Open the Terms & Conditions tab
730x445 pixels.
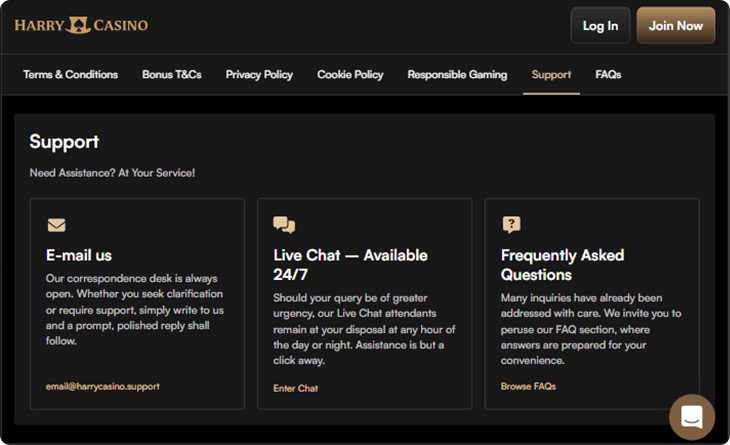pyautogui.click(x=70, y=74)
